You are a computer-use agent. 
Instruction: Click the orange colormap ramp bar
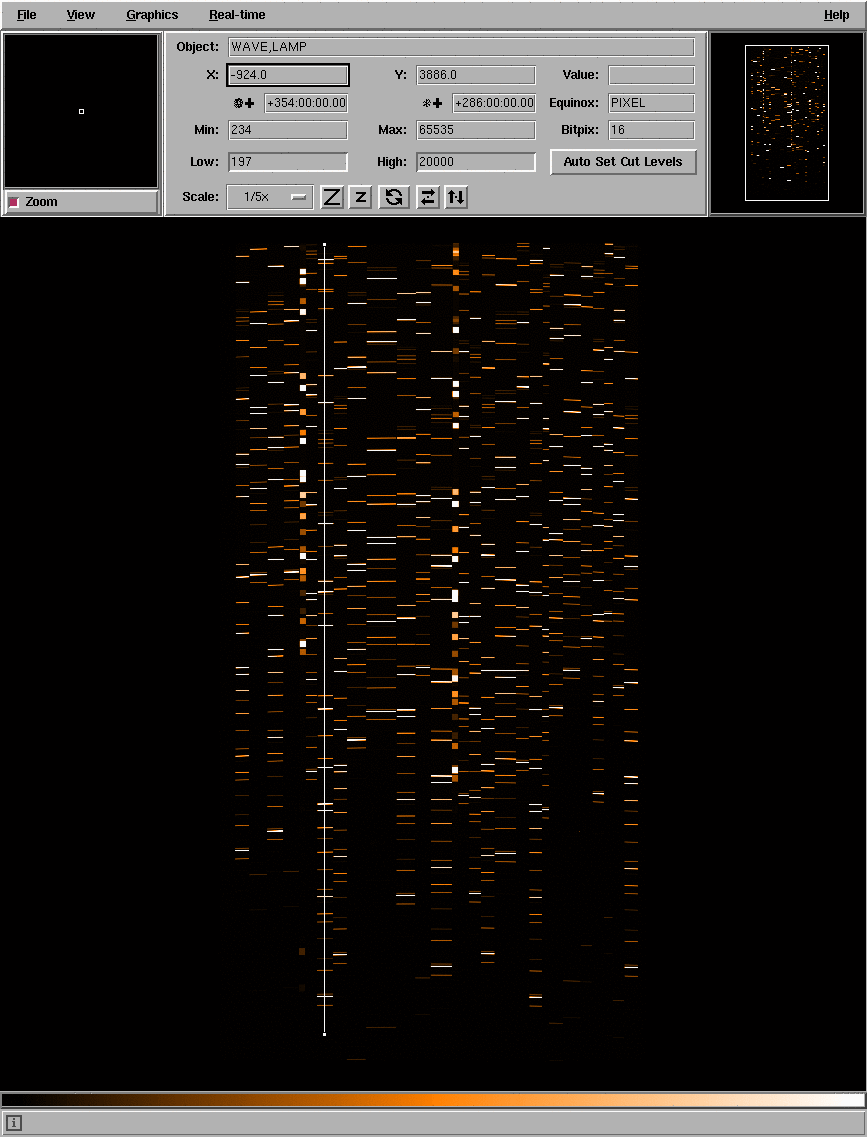coord(433,1099)
